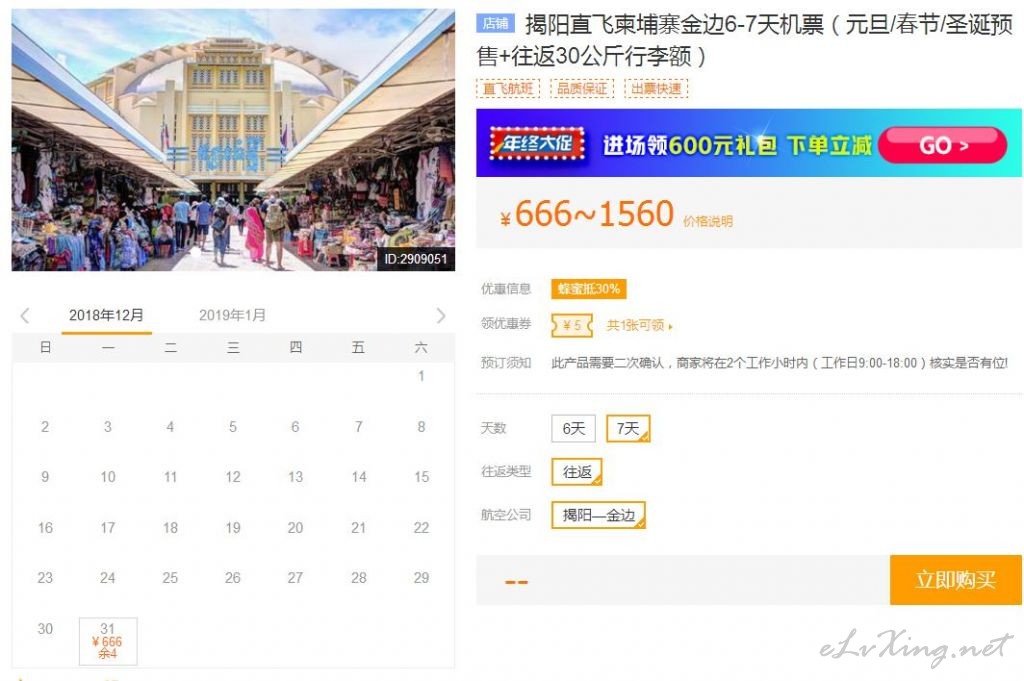Switch to the 2018年12月 calendar tab
Image resolution: width=1024 pixels, height=681 pixels.
click(x=106, y=315)
